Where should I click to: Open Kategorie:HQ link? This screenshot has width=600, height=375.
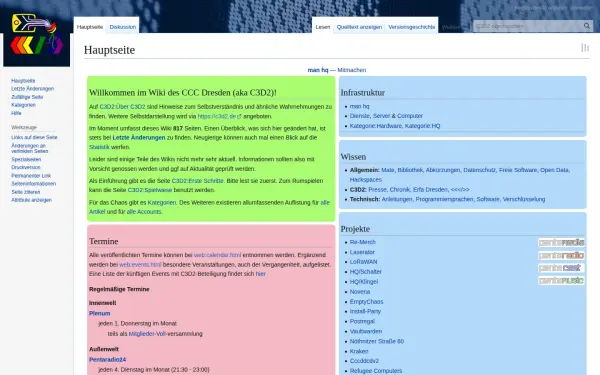422,126
